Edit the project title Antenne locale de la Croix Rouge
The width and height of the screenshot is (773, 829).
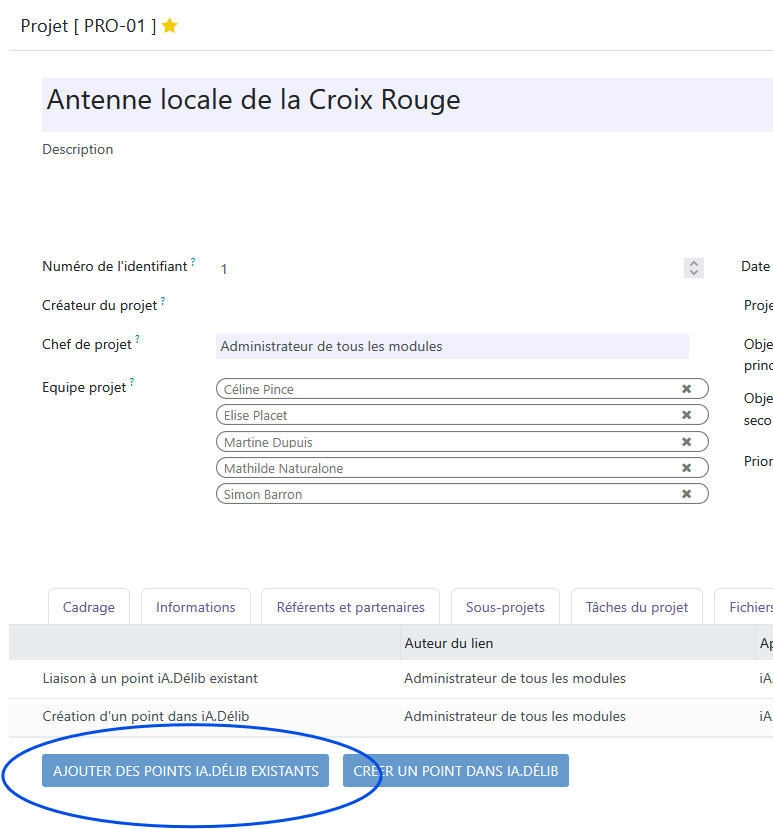(407, 105)
